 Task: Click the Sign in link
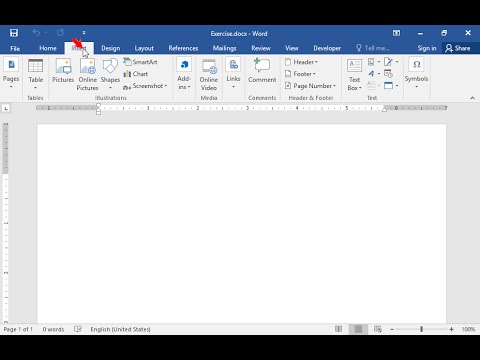pyautogui.click(x=427, y=48)
